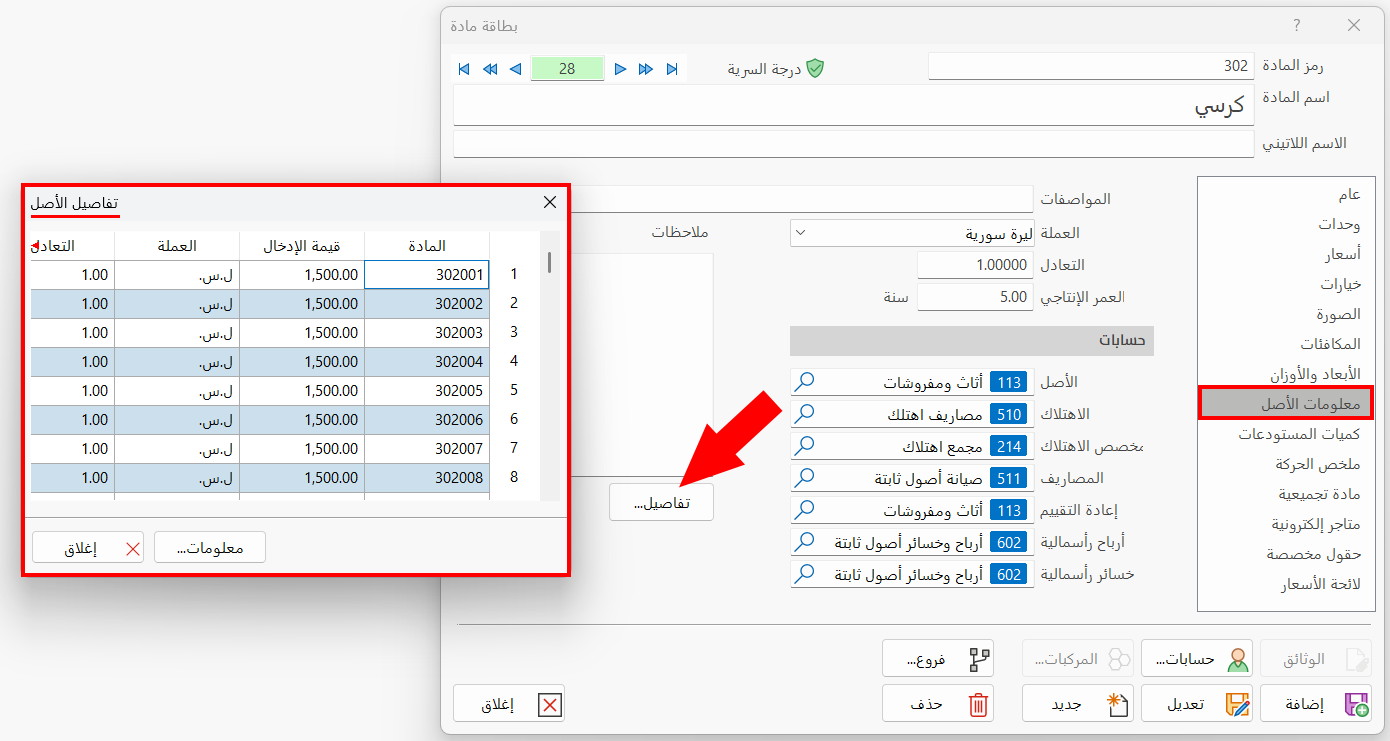
Task: Search خسائر رأسمالية account magnifier icon
Action: [804, 574]
